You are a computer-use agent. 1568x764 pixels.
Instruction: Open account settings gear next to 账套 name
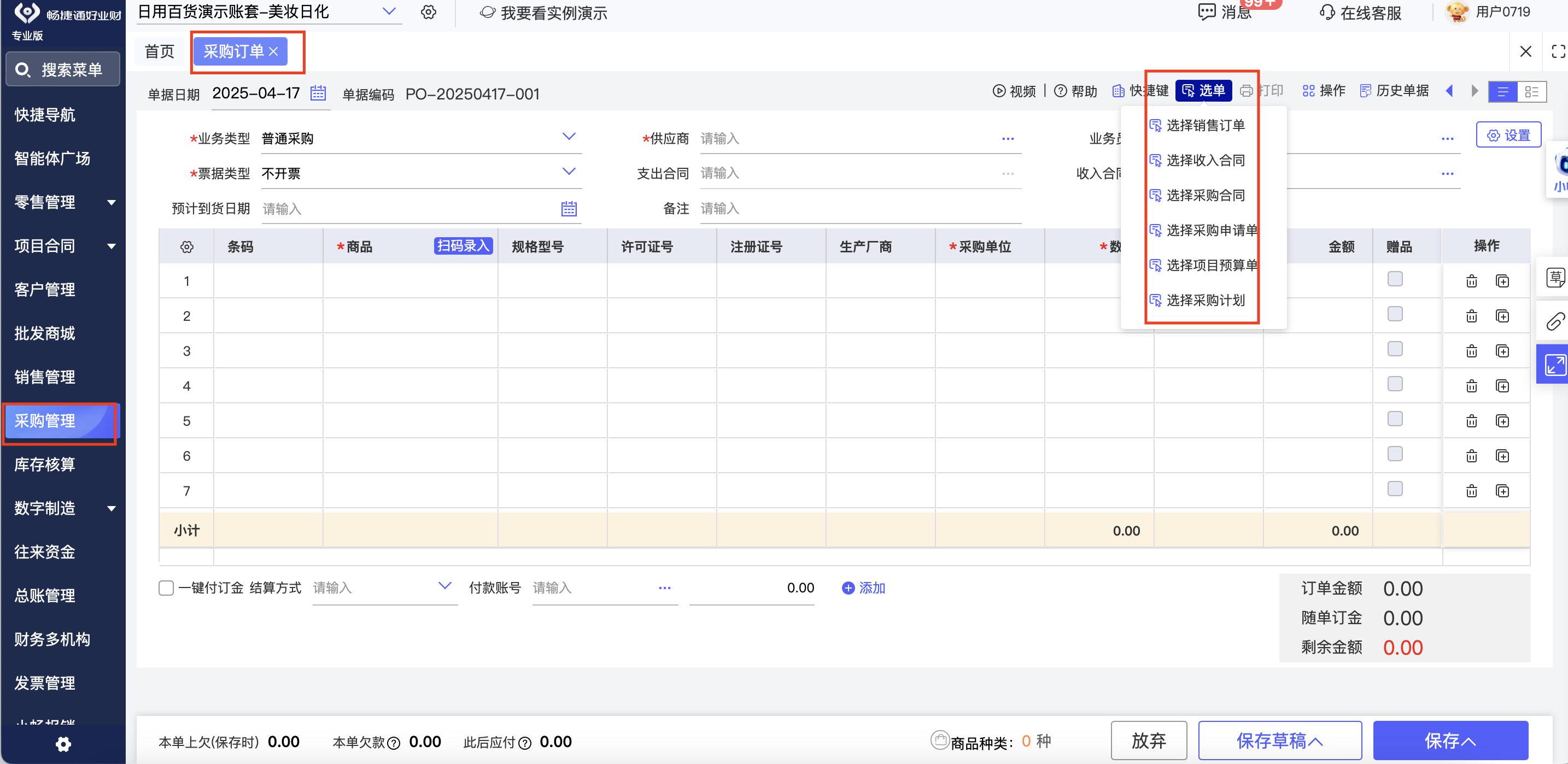(429, 12)
